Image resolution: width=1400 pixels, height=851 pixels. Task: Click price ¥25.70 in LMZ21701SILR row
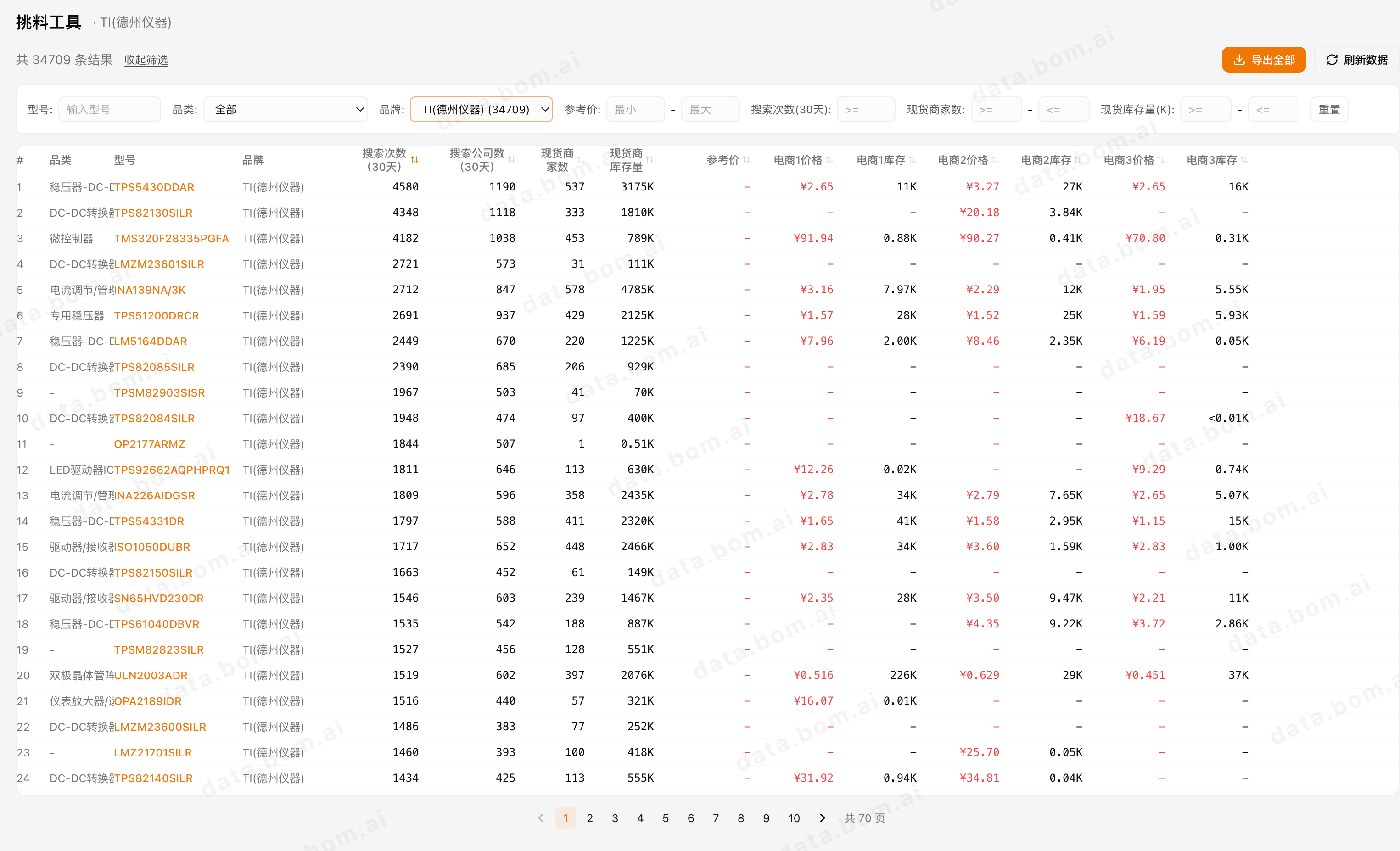coord(980,752)
